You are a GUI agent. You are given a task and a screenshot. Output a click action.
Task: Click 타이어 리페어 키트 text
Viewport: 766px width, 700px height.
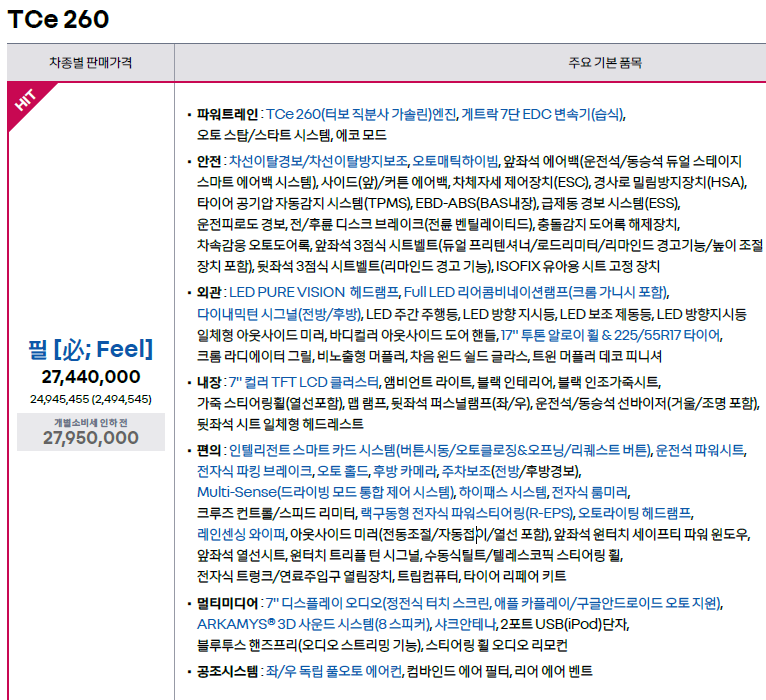pyautogui.click(x=515, y=576)
